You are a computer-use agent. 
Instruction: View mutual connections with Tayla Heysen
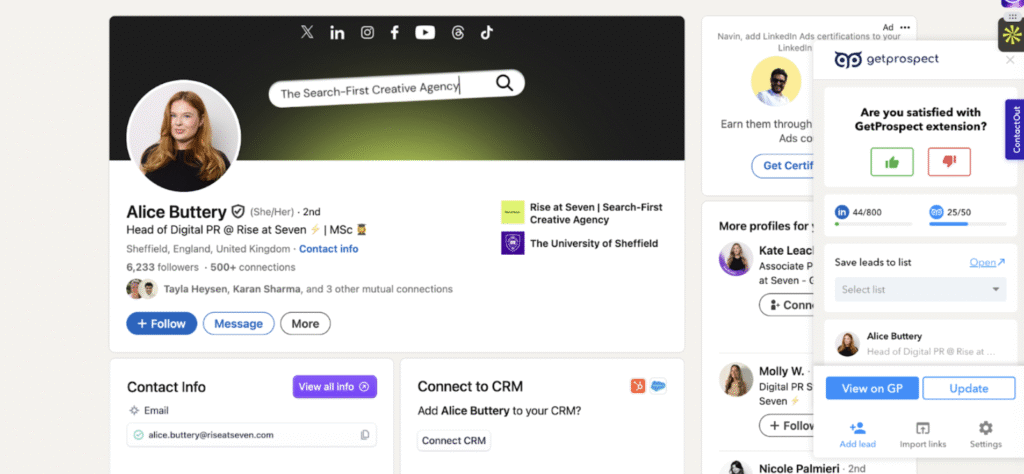tap(308, 289)
